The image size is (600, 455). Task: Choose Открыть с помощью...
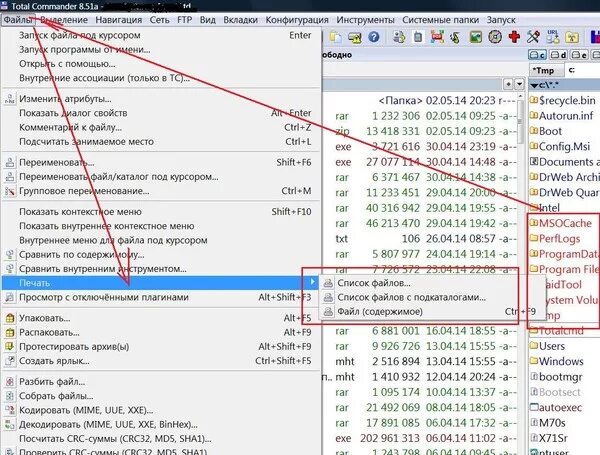pyautogui.click(x=161, y=64)
